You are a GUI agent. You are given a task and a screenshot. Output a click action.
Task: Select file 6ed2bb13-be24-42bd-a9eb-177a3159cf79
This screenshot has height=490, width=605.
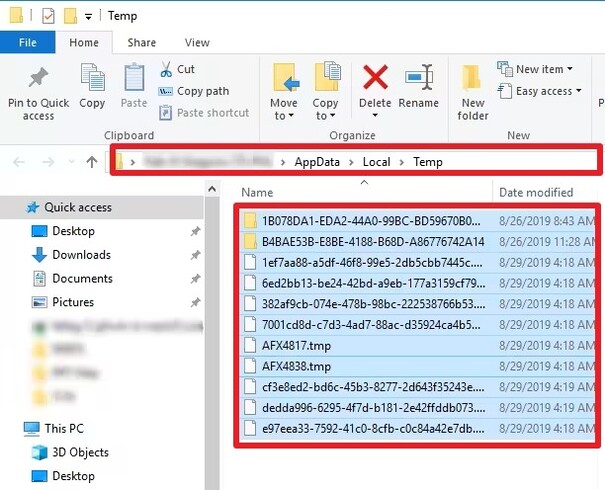[417, 283]
